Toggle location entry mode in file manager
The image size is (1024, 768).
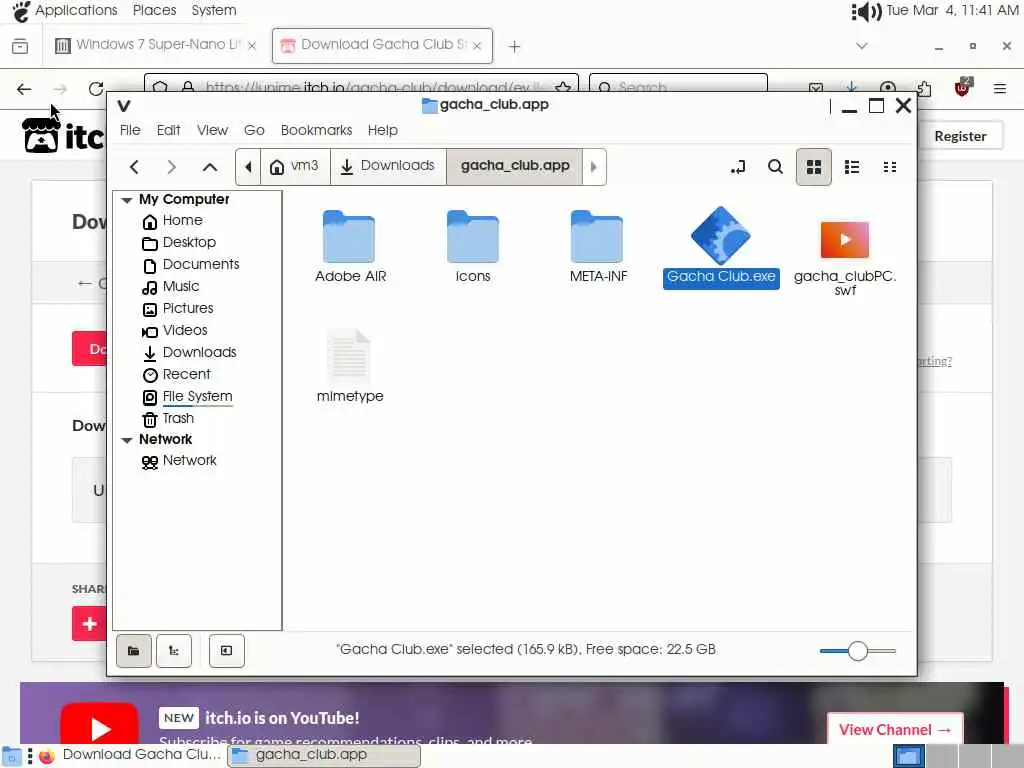(x=738, y=167)
